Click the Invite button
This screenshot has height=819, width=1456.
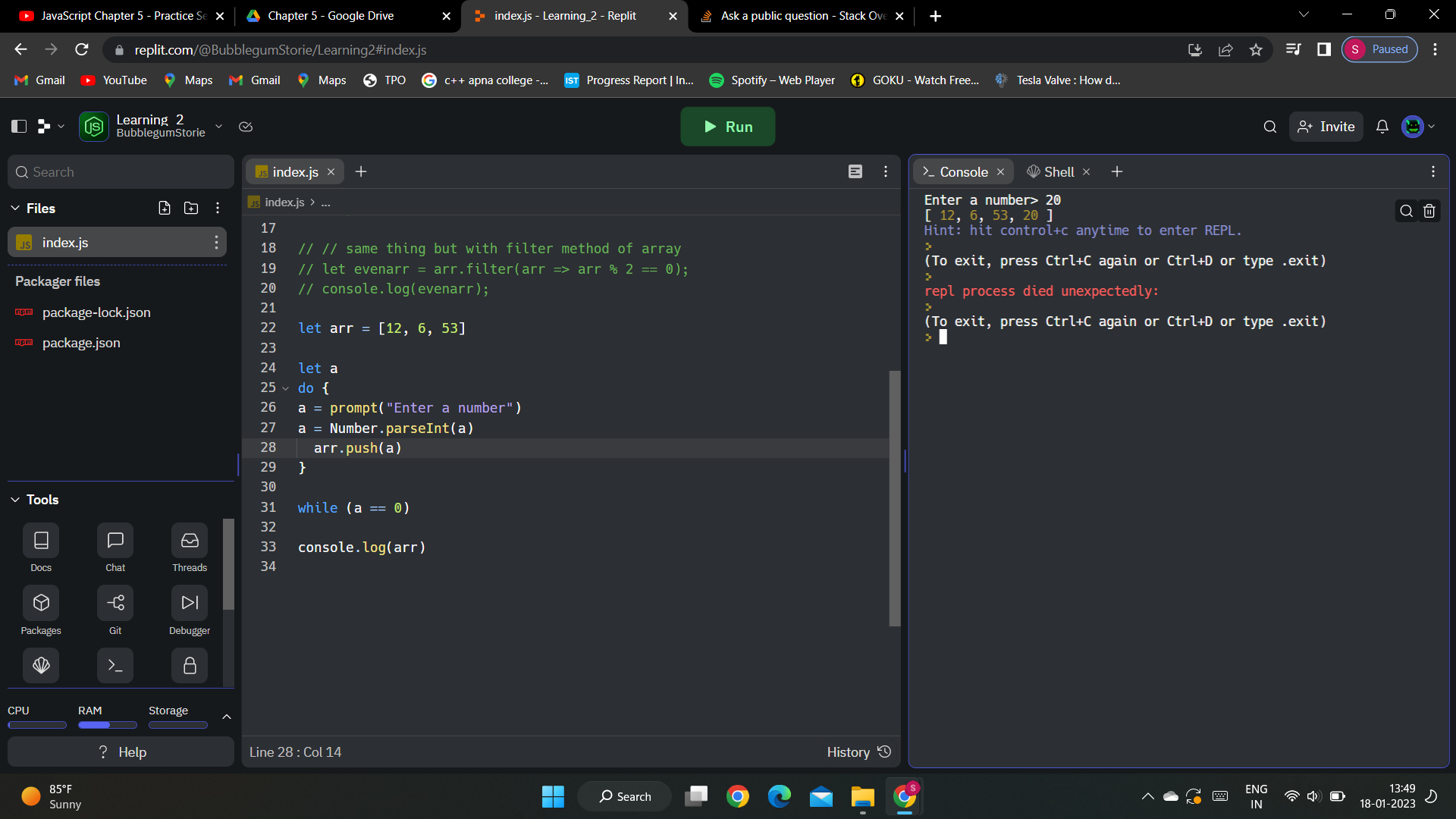coord(1326,127)
